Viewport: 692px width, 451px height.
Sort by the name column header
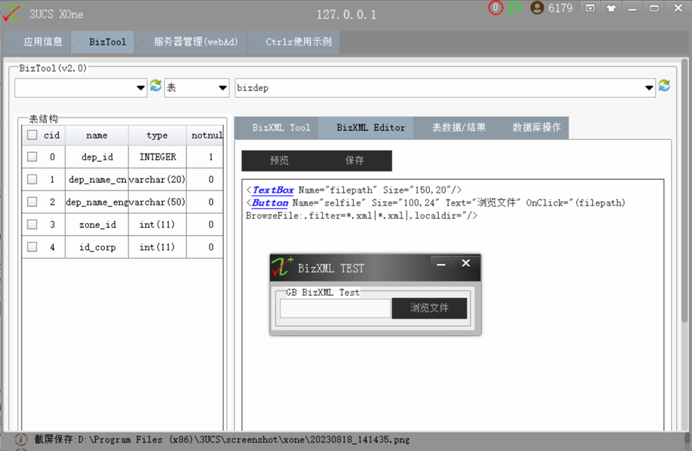coord(97,135)
